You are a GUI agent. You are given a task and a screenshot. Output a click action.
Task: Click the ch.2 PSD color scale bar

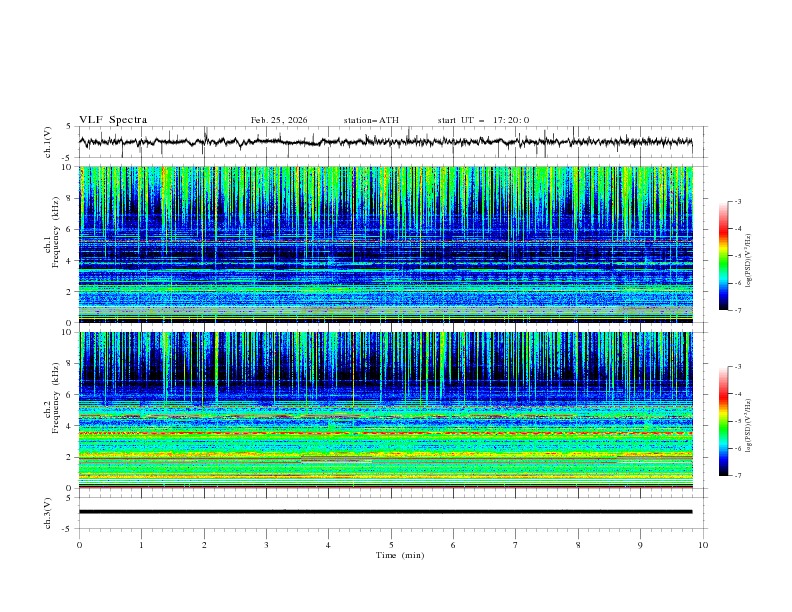tap(723, 421)
